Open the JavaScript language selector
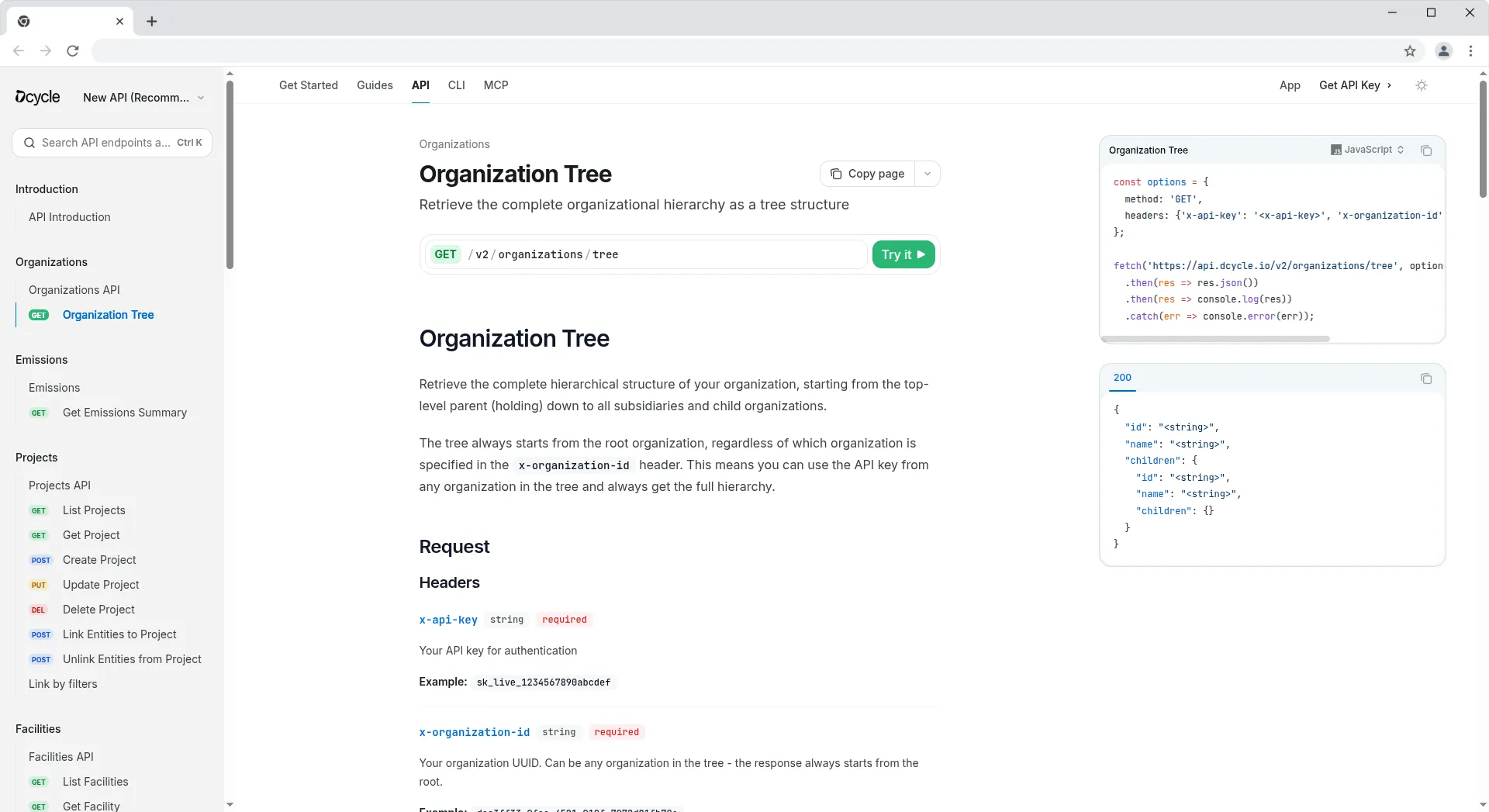The height and width of the screenshot is (812, 1489). click(x=1367, y=150)
